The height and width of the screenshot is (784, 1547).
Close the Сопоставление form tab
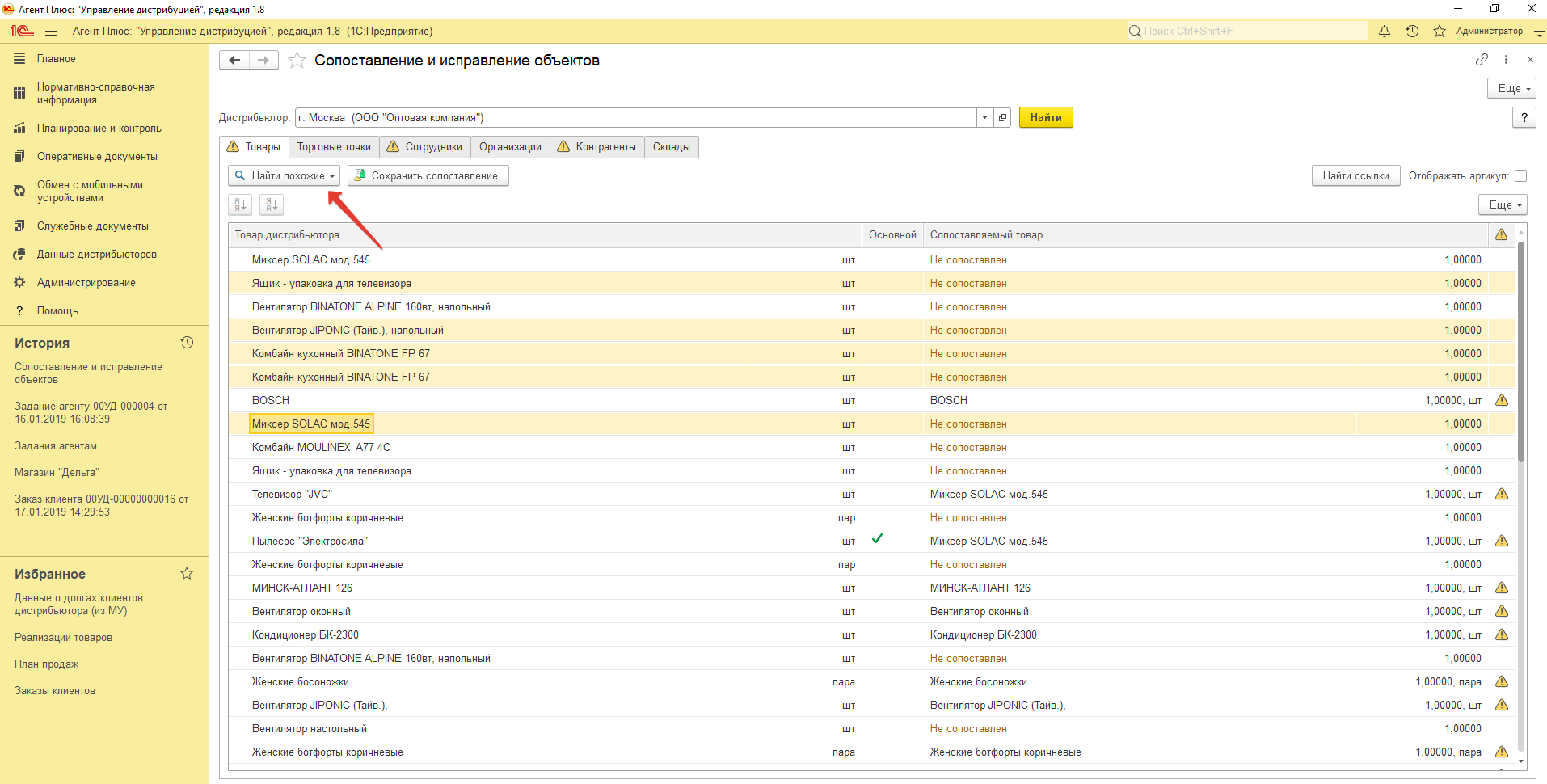click(1530, 59)
